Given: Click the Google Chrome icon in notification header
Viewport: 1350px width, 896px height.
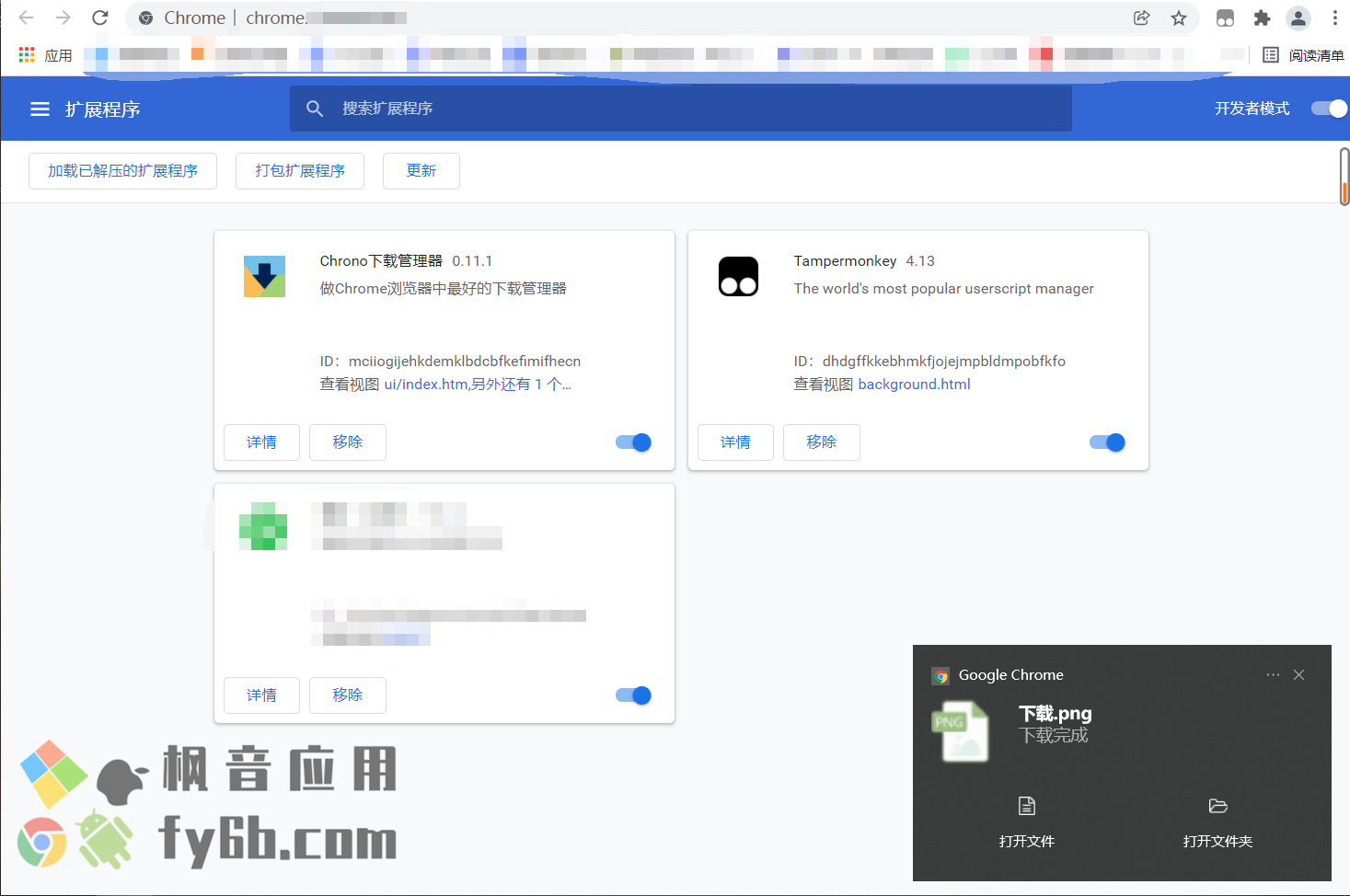Looking at the screenshot, I should (x=940, y=676).
